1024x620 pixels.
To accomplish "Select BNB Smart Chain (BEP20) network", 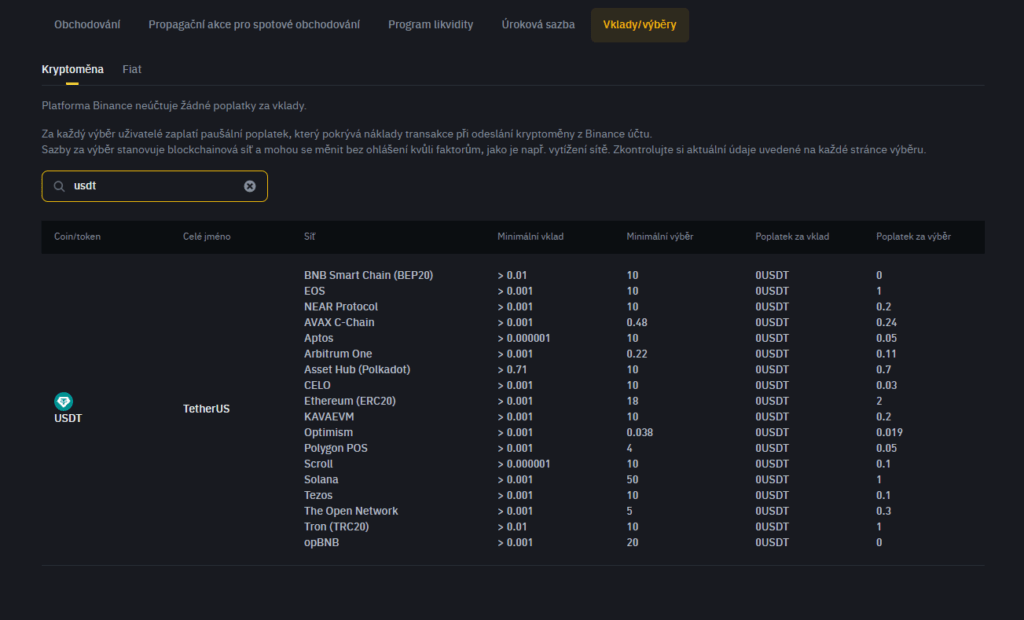I will (368, 275).
